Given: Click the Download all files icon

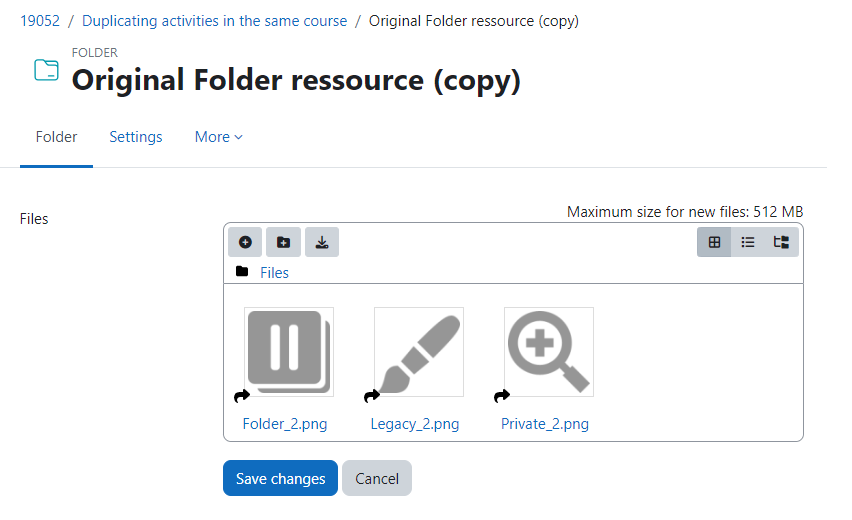Looking at the screenshot, I should (322, 242).
